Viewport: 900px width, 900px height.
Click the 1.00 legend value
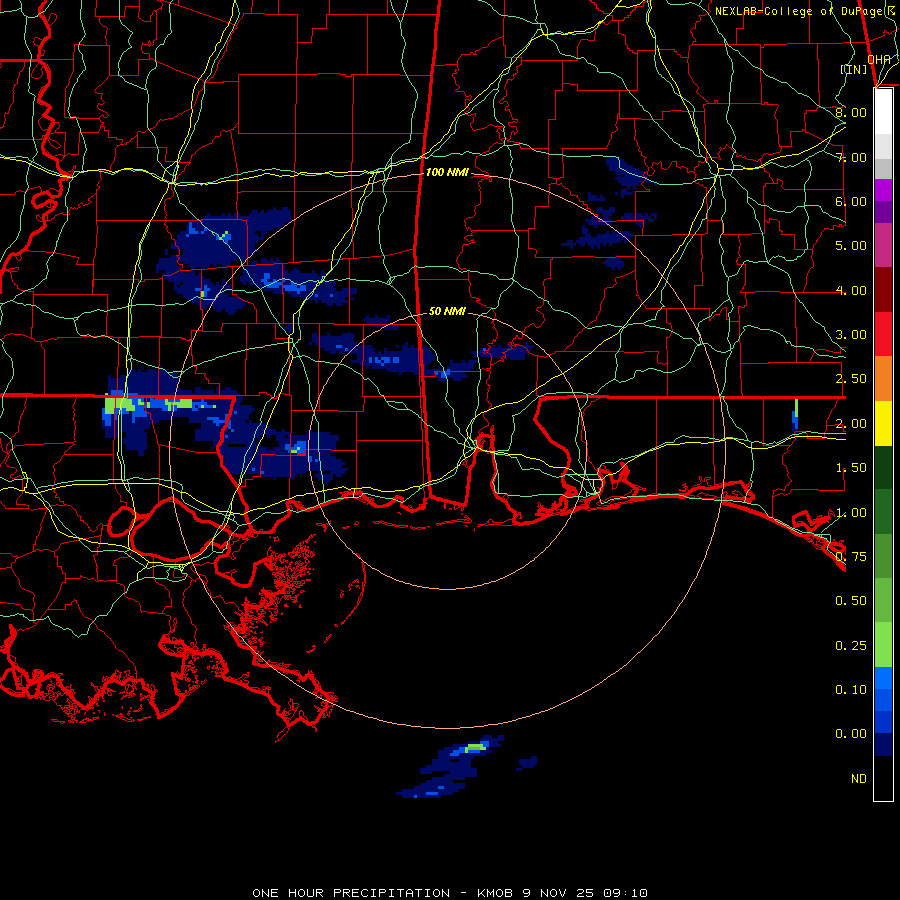pyautogui.click(x=851, y=513)
